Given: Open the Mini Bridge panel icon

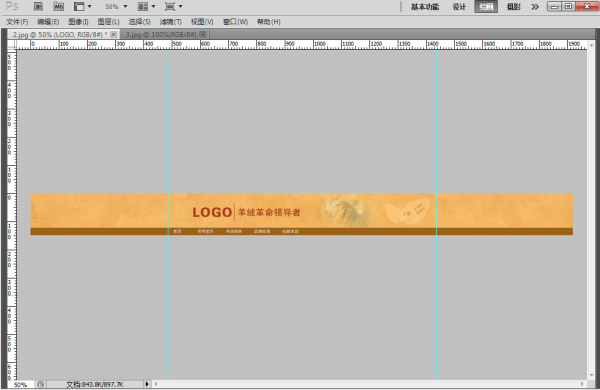Looking at the screenshot, I should click(58, 7).
